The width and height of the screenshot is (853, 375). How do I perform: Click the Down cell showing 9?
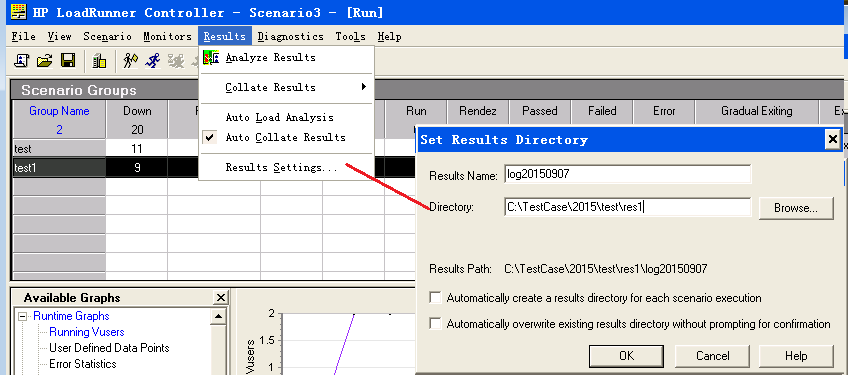pyautogui.click(x=137, y=168)
